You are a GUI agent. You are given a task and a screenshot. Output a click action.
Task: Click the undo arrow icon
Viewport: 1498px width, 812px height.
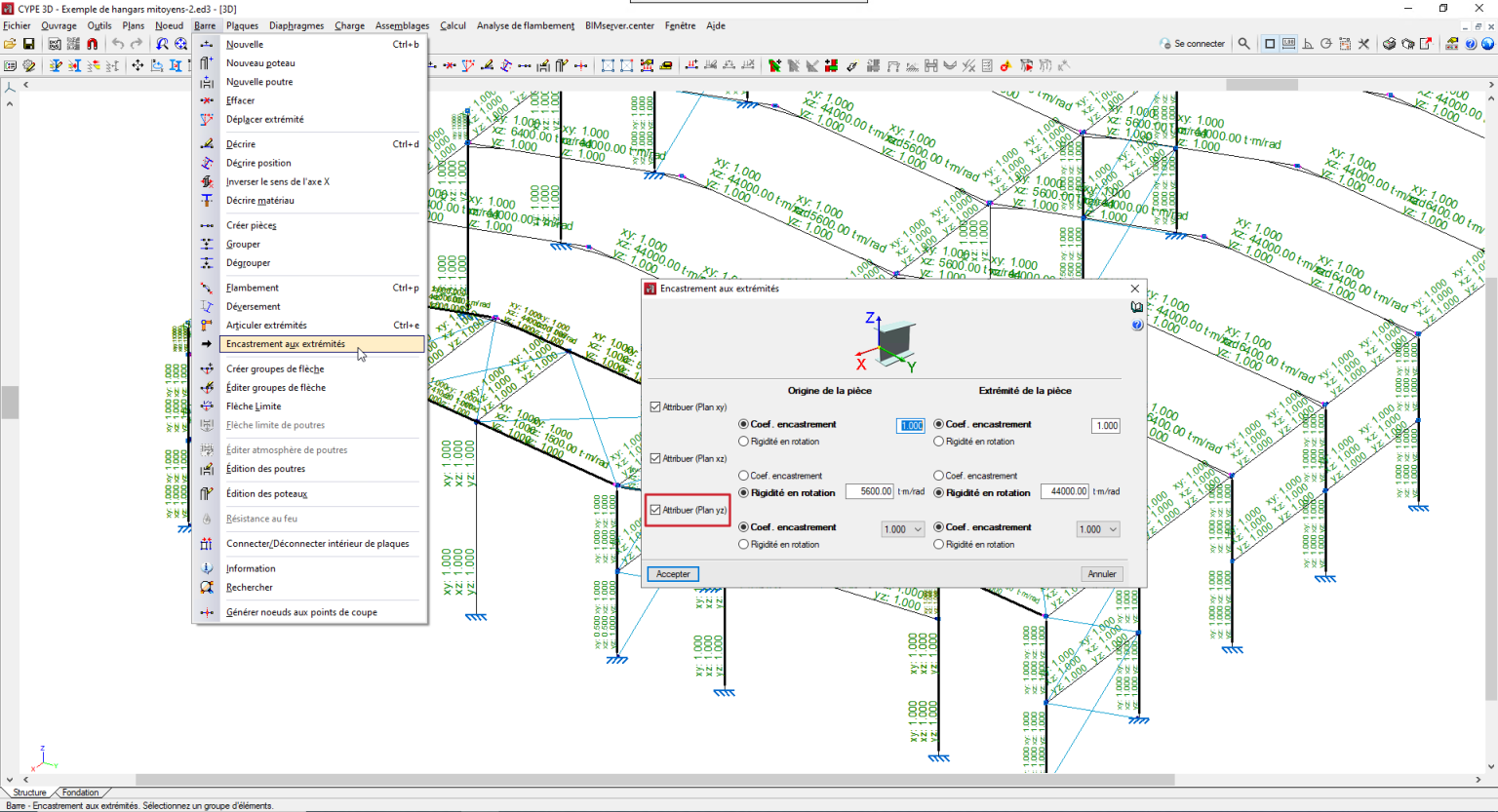118,44
